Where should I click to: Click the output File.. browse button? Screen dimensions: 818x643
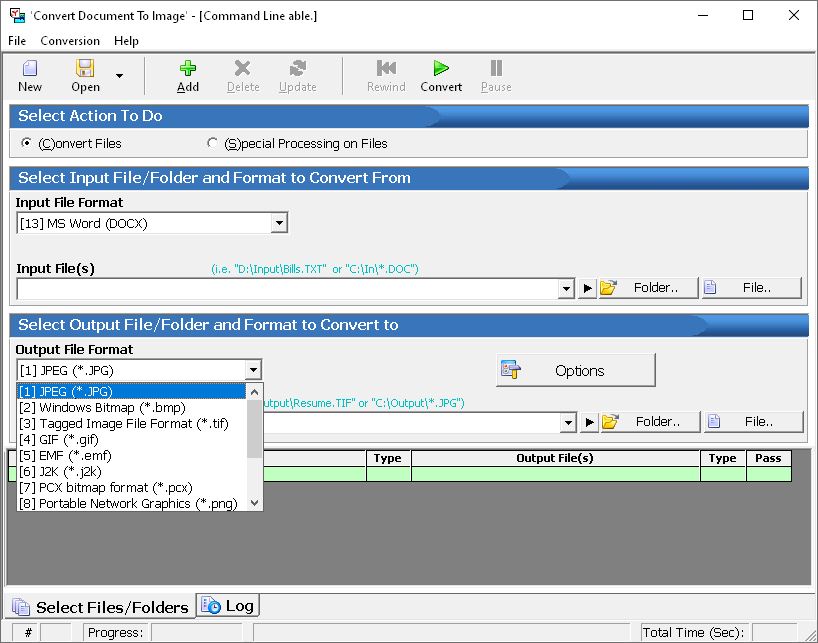pyautogui.click(x=753, y=422)
